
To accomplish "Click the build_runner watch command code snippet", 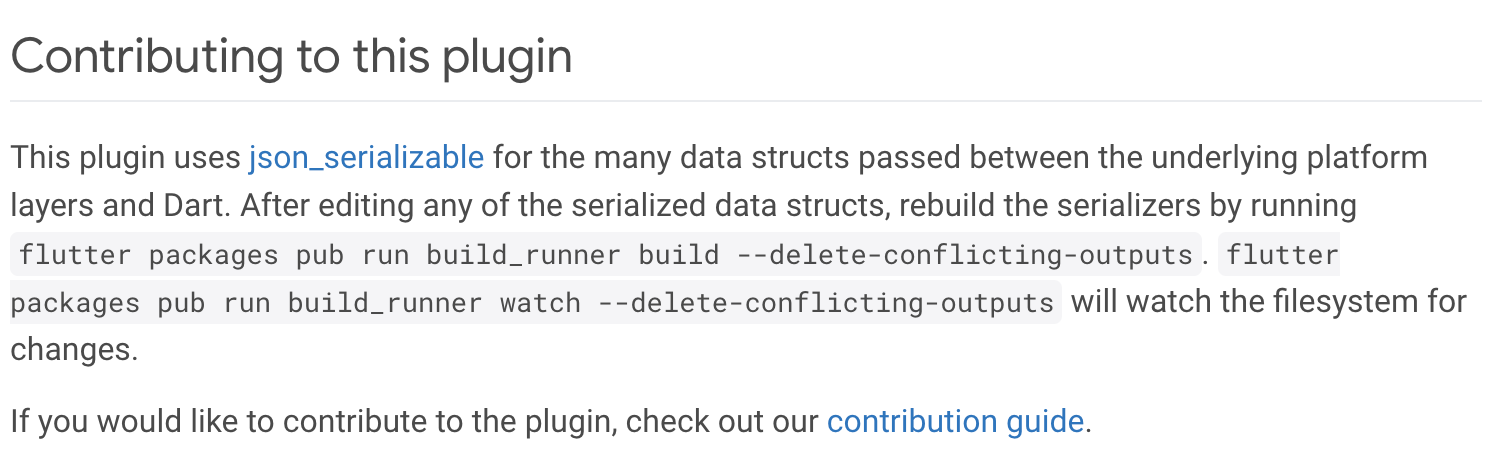I will click(534, 302).
